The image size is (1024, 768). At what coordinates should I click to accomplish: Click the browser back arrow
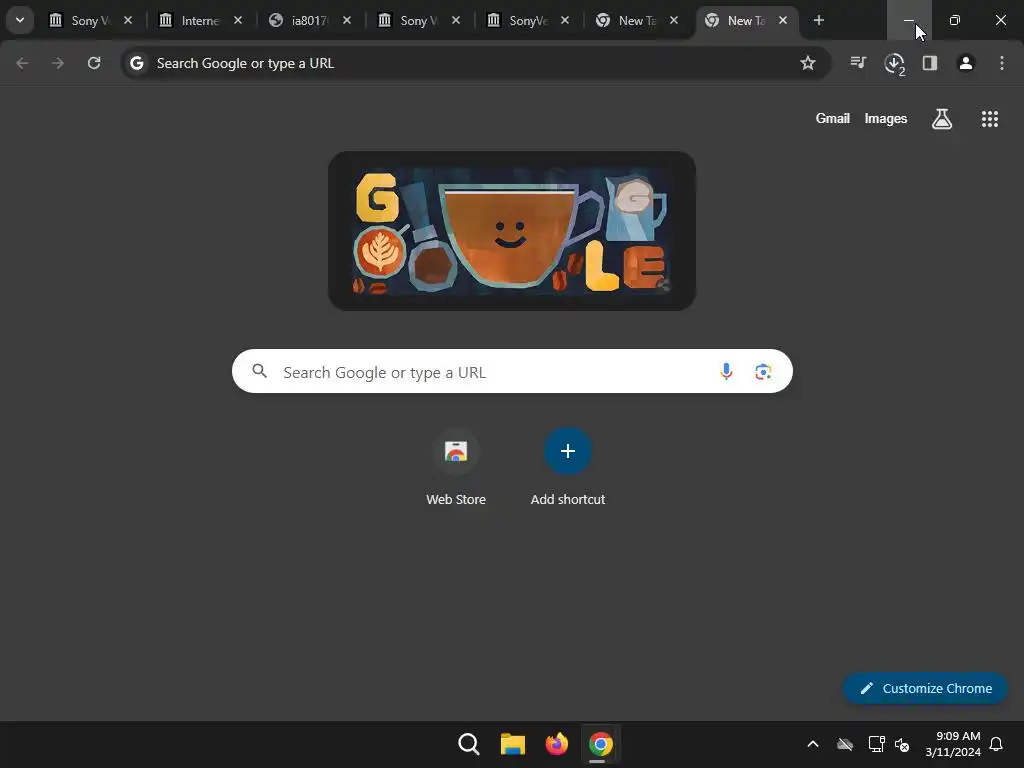click(22, 63)
